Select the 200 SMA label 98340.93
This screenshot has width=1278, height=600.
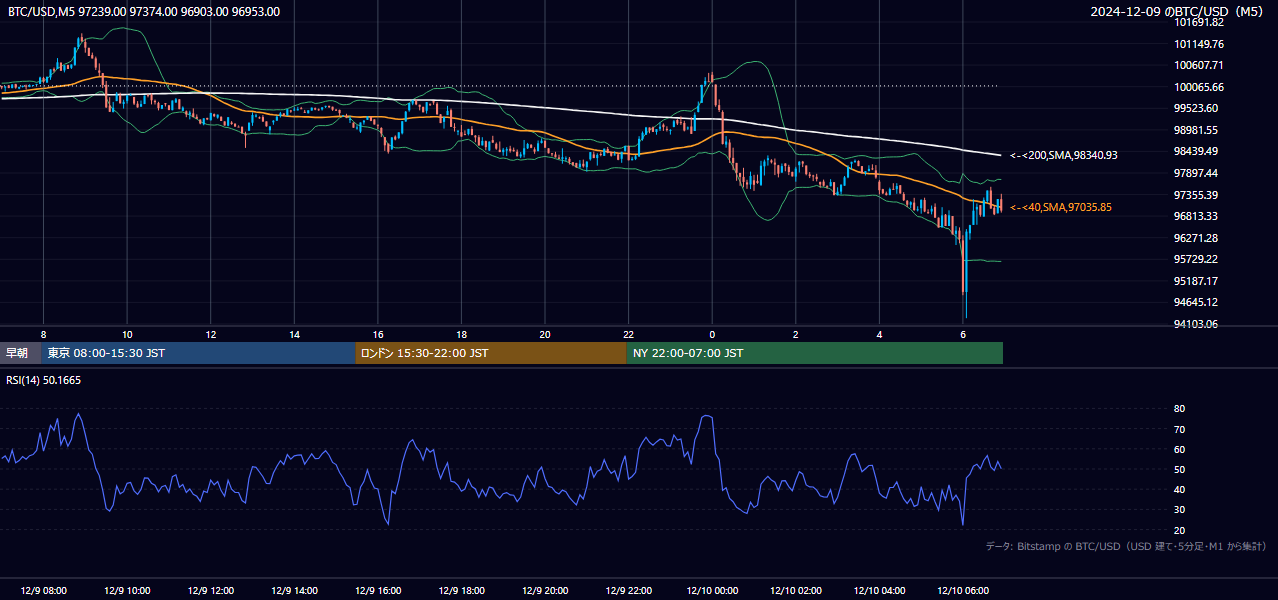1064,155
